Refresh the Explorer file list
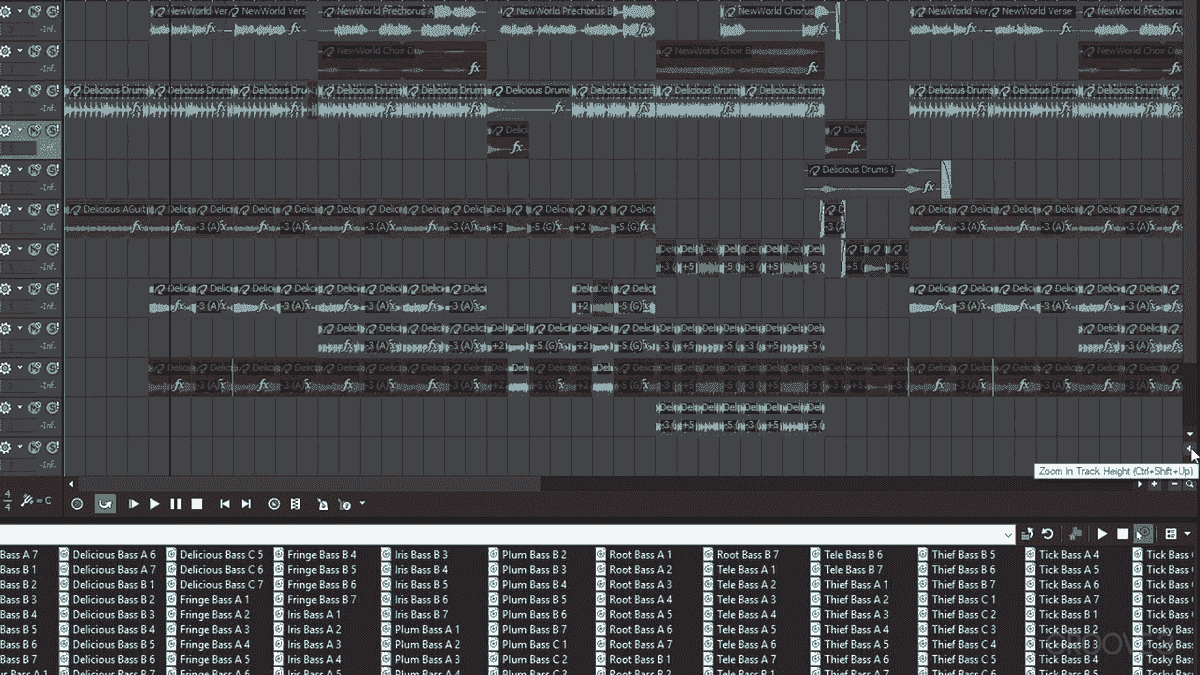Image resolution: width=1200 pixels, height=675 pixels. pyautogui.click(x=1047, y=534)
